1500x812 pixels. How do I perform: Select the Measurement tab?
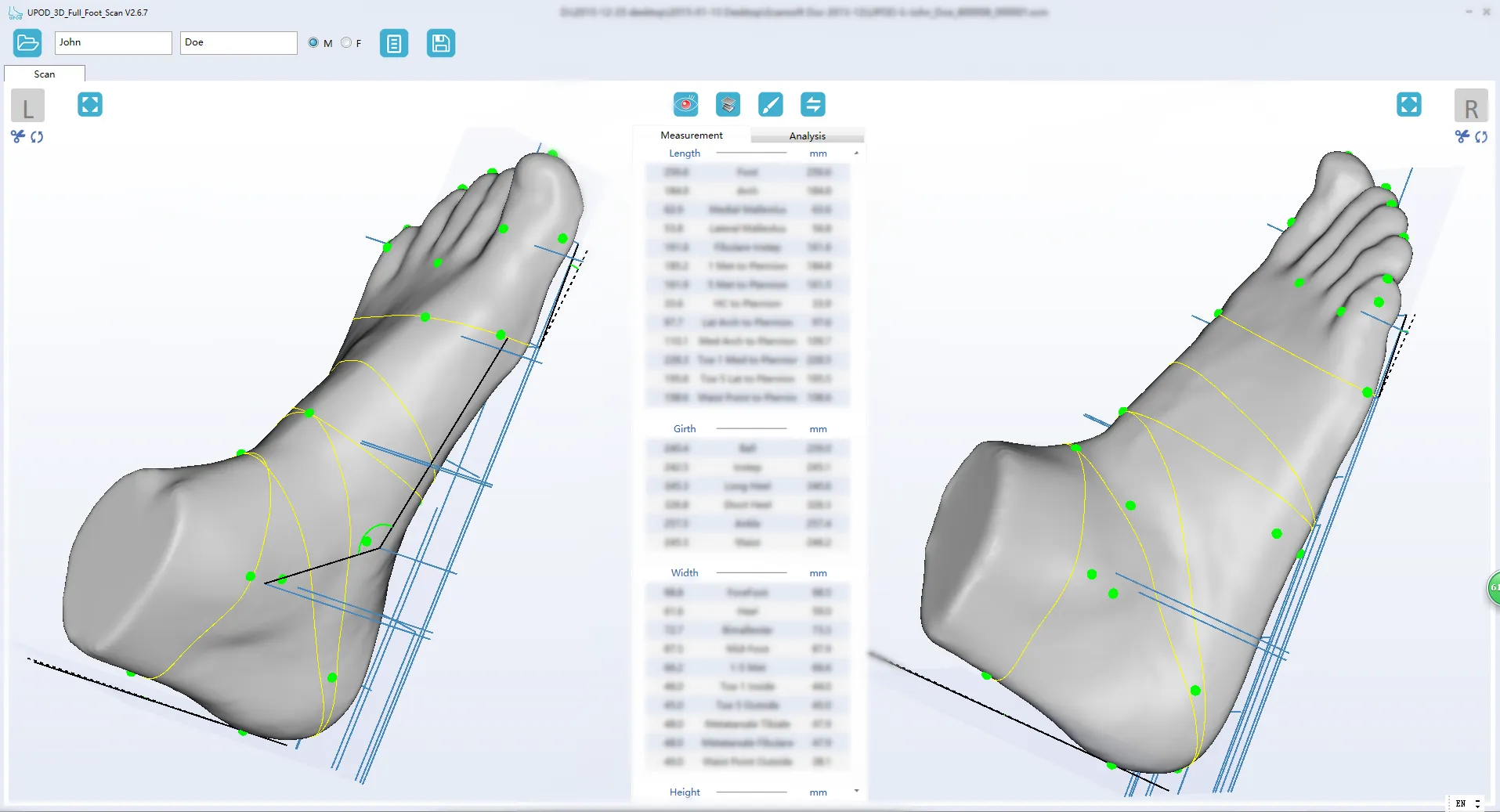pyautogui.click(x=692, y=135)
